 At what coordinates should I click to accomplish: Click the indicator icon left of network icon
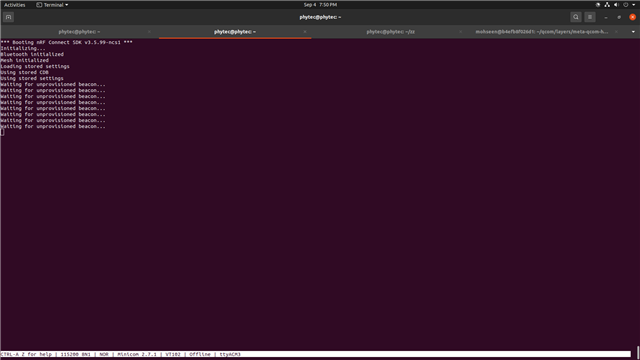[x=598, y=5]
